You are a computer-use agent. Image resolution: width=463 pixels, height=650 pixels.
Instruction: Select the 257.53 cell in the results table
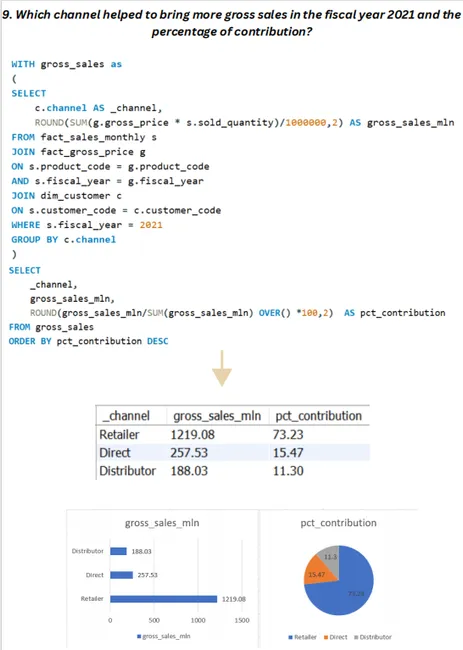[x=189, y=453]
